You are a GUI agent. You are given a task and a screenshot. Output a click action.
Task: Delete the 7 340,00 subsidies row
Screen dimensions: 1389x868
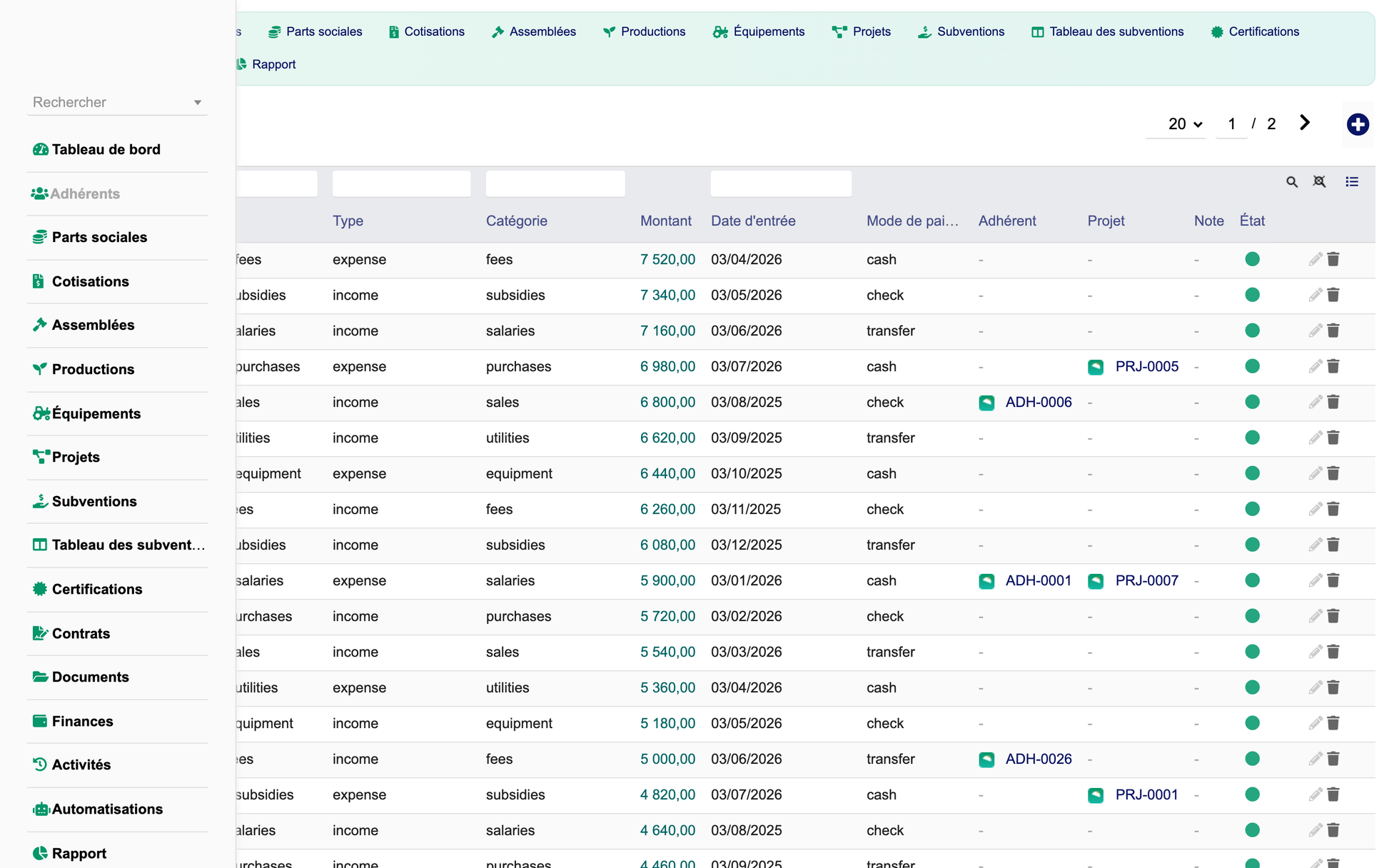coord(1333,295)
